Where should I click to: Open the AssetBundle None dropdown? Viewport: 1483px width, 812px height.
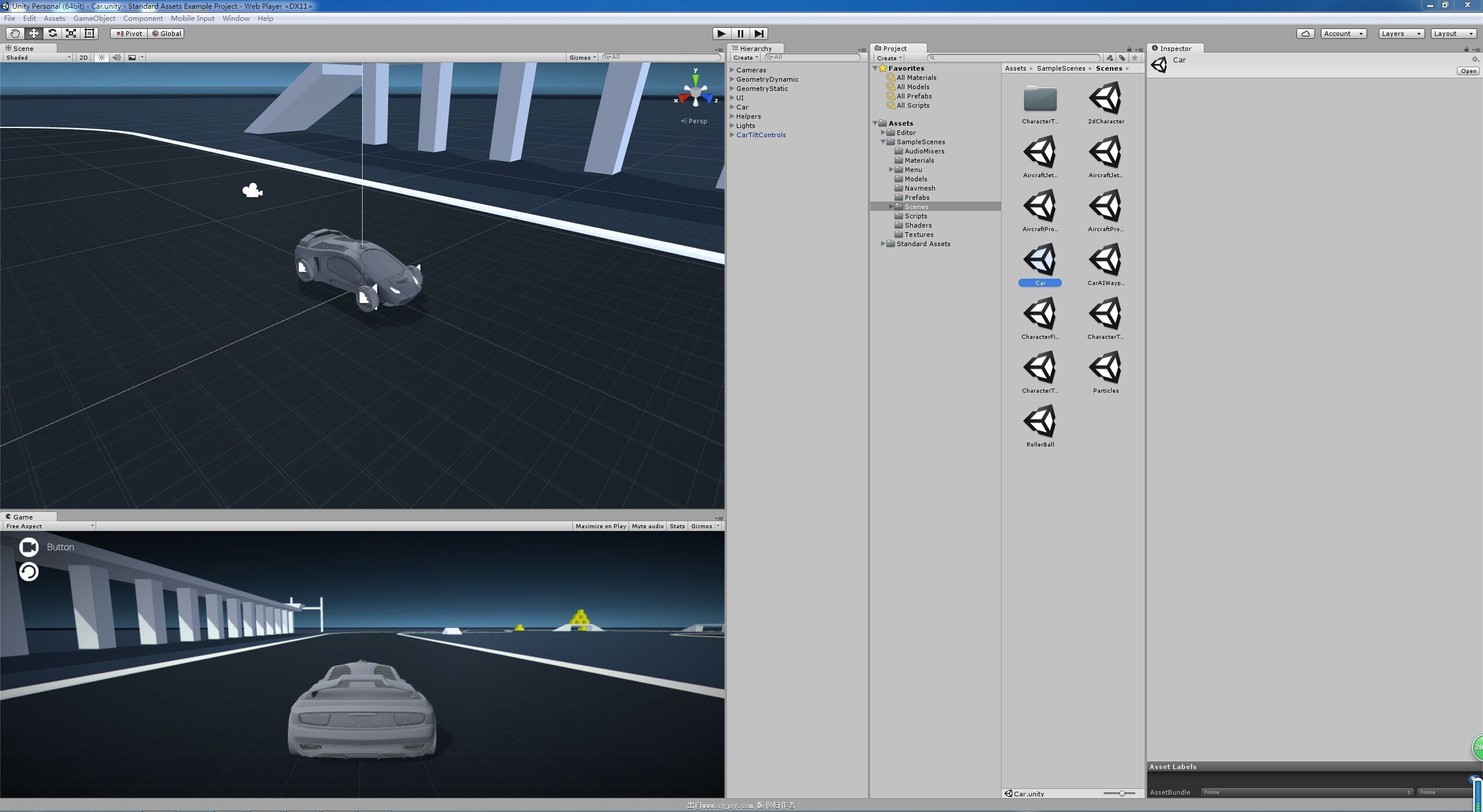point(1307,792)
